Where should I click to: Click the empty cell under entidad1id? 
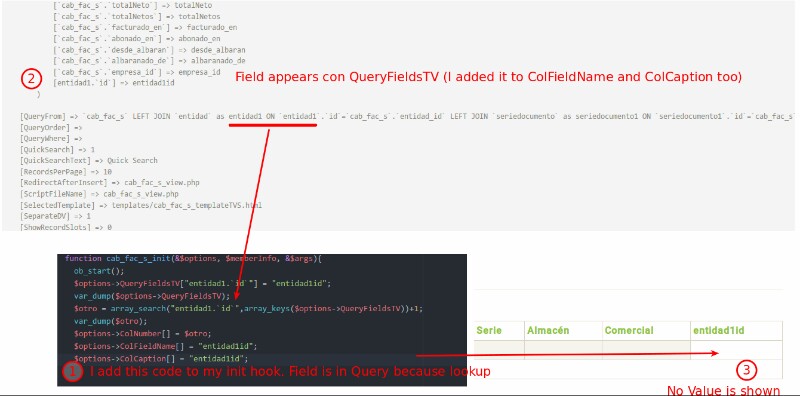[736, 350]
